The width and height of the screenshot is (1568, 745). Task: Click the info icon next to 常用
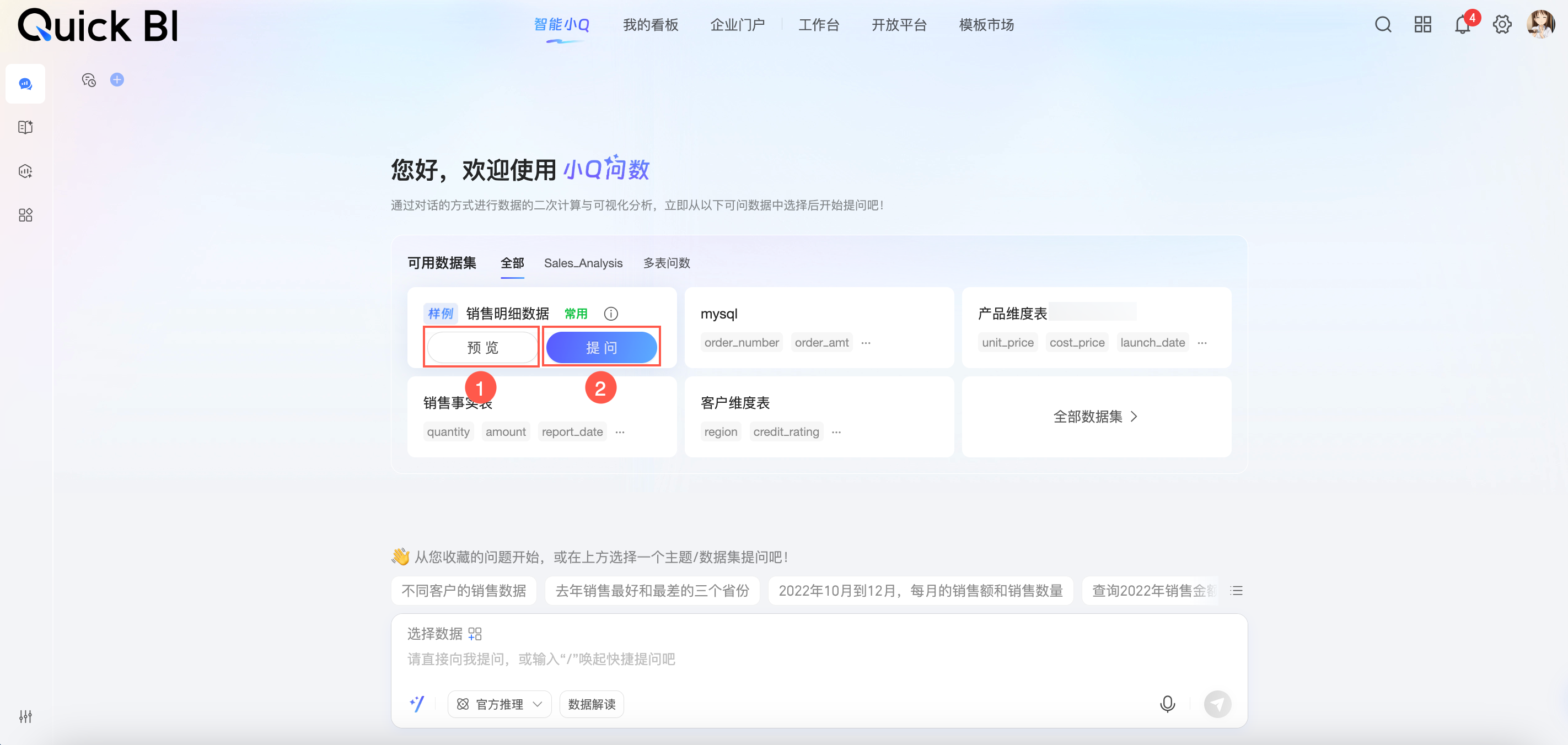click(610, 314)
